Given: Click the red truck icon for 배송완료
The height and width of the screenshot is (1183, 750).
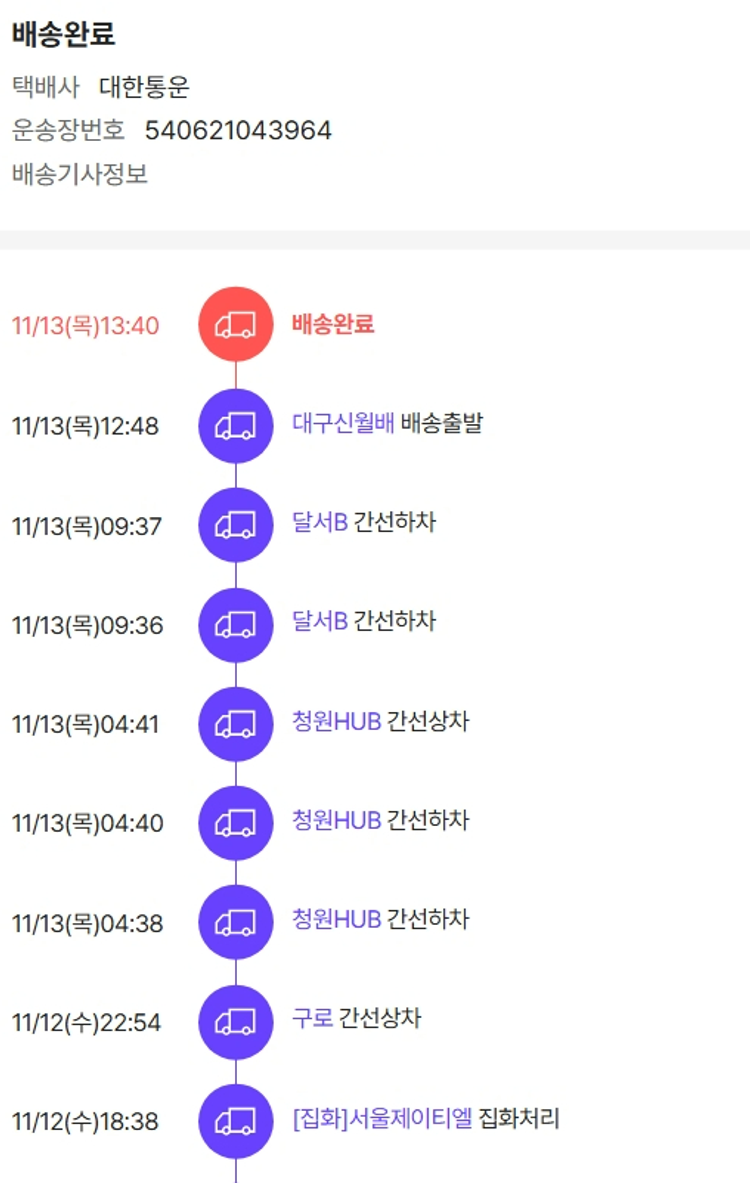Looking at the screenshot, I should (x=235, y=325).
